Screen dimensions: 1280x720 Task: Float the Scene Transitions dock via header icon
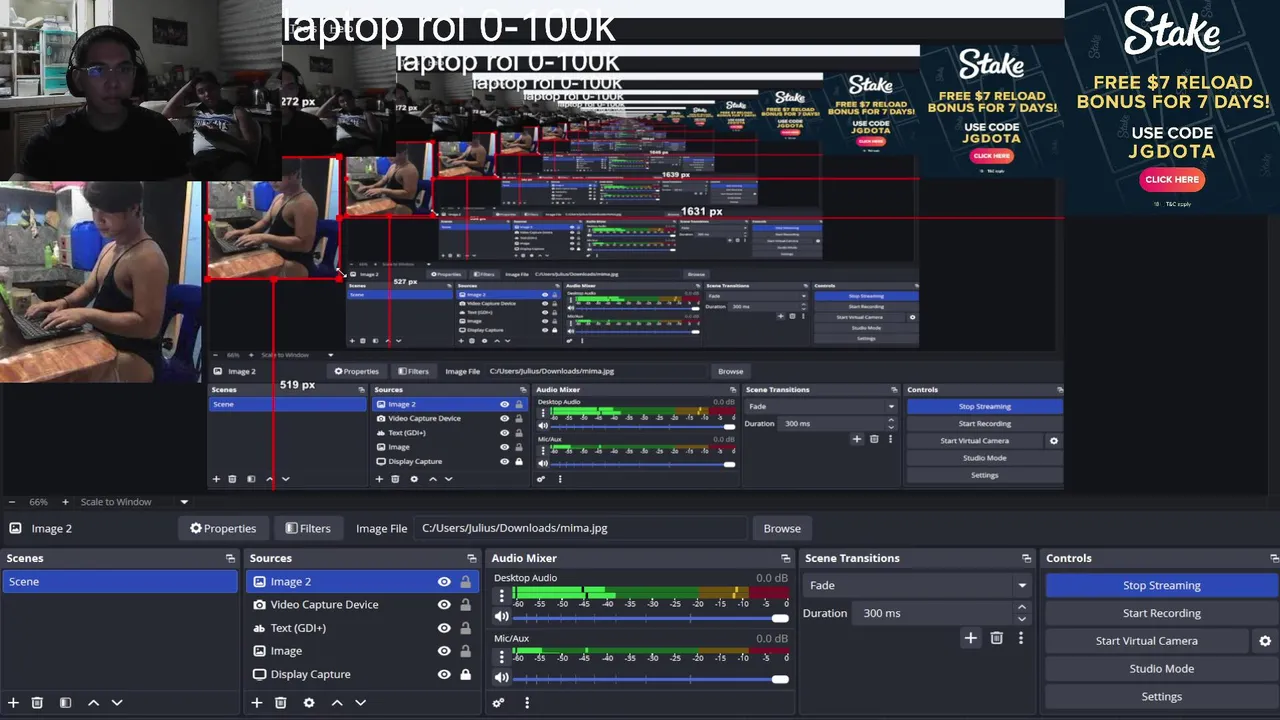[x=1026, y=558]
